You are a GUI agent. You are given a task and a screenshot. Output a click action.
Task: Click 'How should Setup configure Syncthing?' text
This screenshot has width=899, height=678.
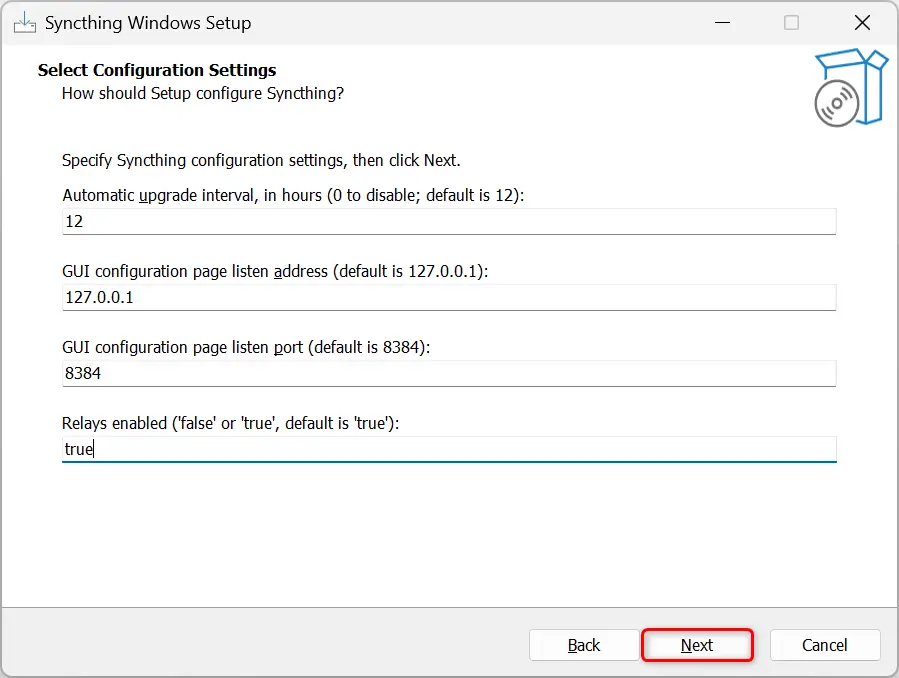pos(203,93)
